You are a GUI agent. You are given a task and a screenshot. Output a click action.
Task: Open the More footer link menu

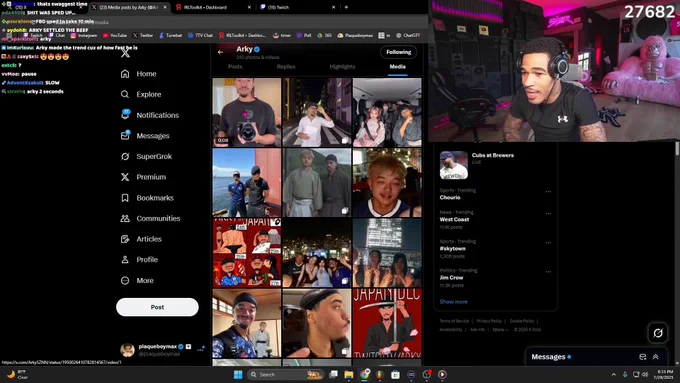click(x=500, y=330)
